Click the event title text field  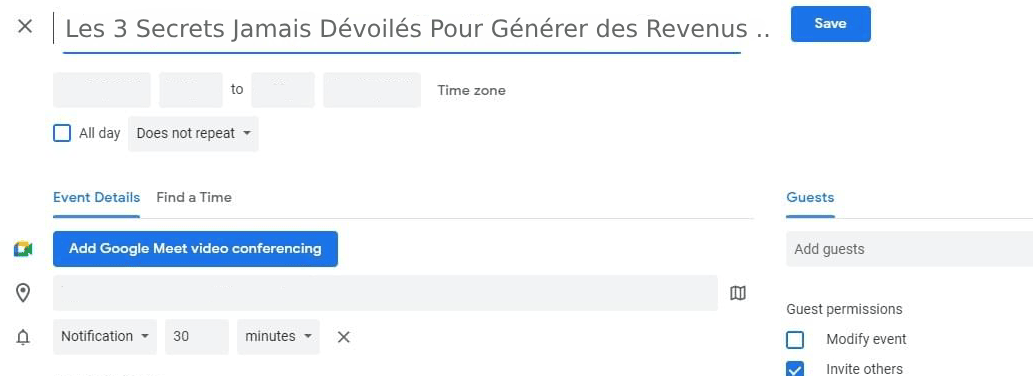click(402, 30)
